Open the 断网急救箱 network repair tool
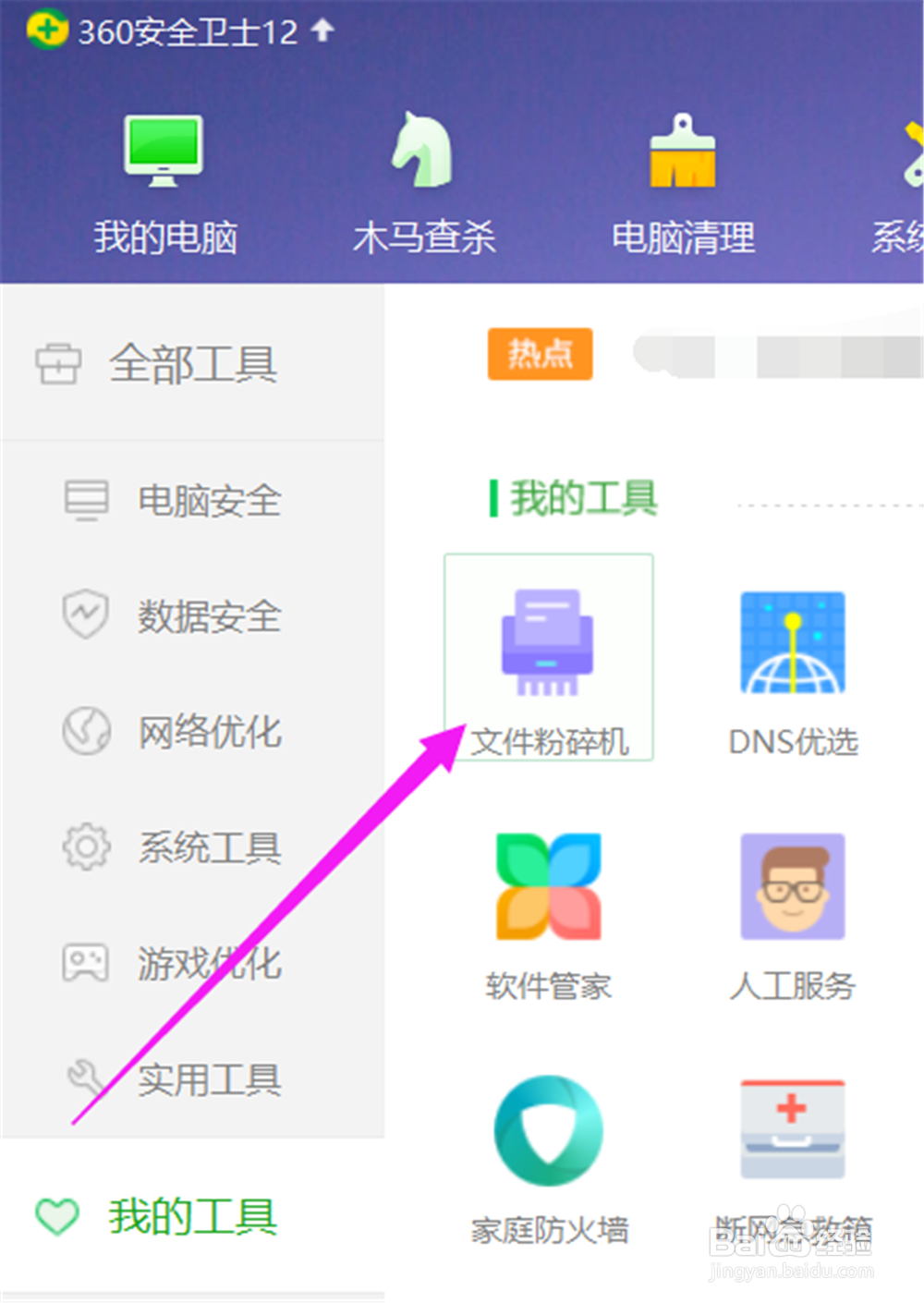Viewport: 924px width, 1303px height. coord(791,1126)
